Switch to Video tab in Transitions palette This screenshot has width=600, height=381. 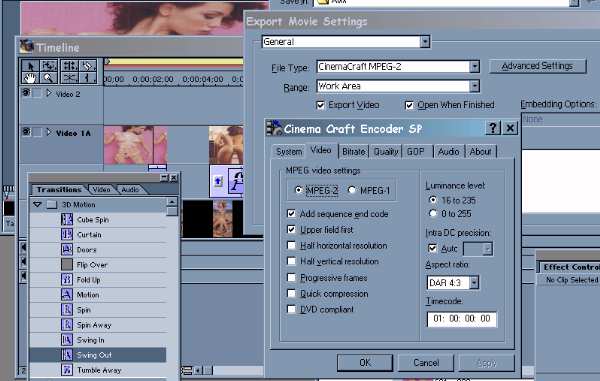[101, 189]
